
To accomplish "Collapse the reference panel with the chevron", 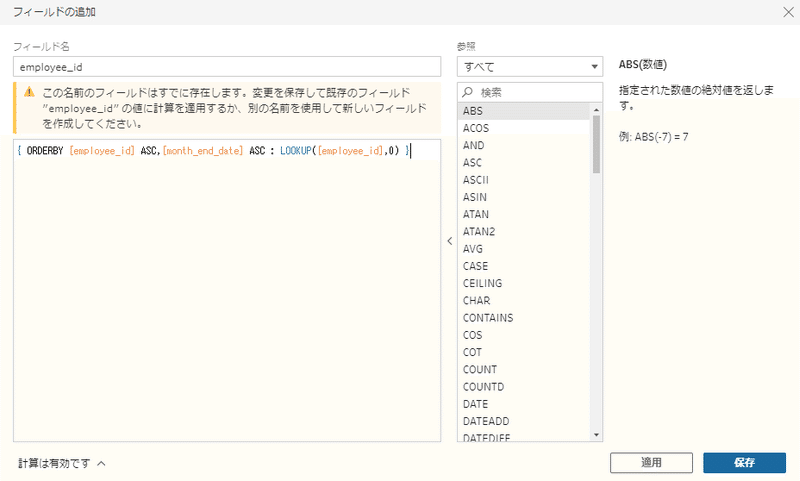I will 449,241.
